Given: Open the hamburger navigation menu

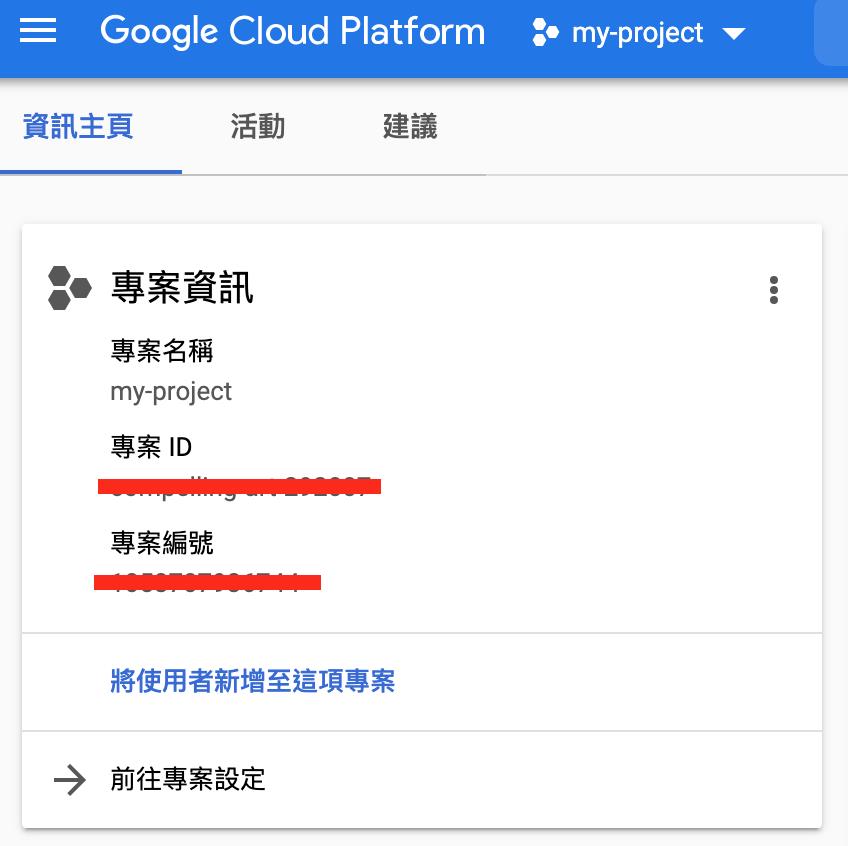Looking at the screenshot, I should [38, 30].
